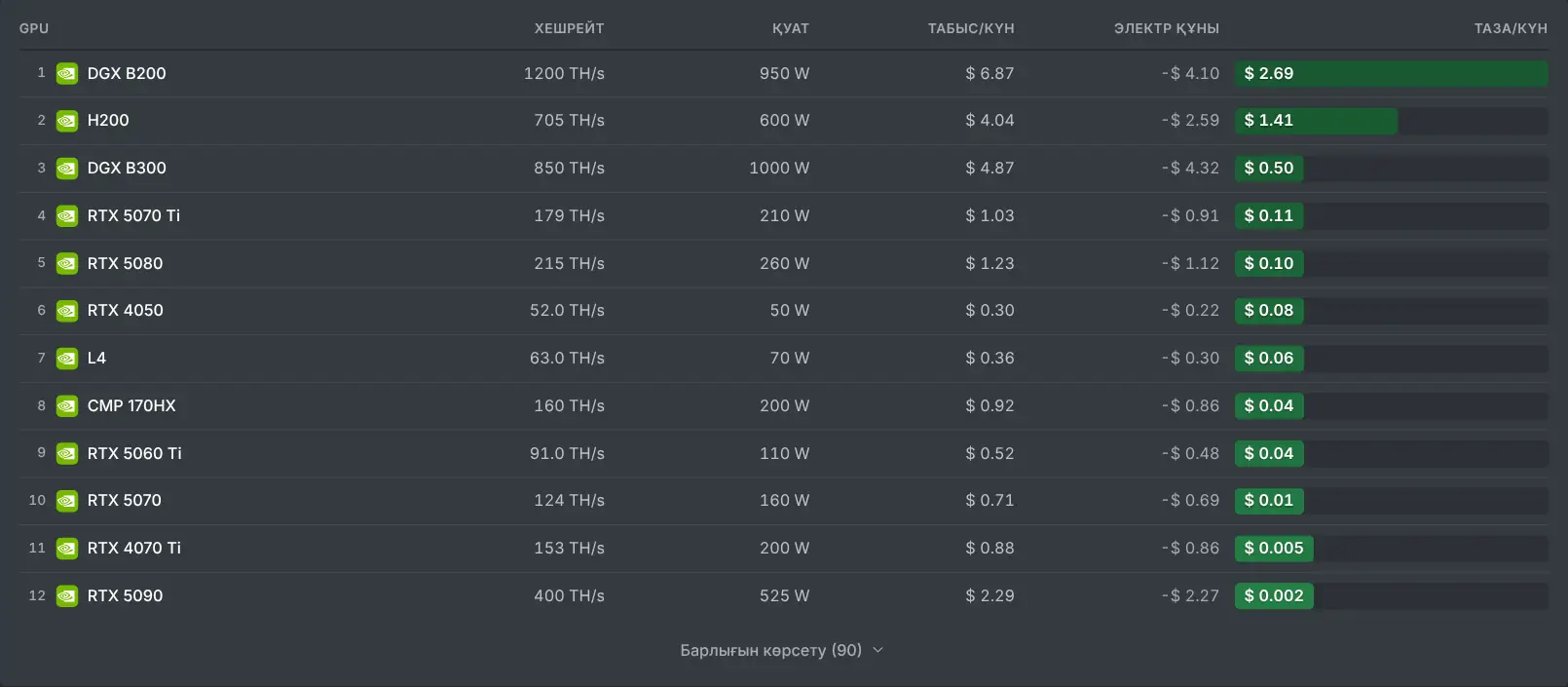Viewport: 1568px width, 687px height.
Task: Select the NVIDIA icon next to CMP 170HX
Action: tap(66, 406)
